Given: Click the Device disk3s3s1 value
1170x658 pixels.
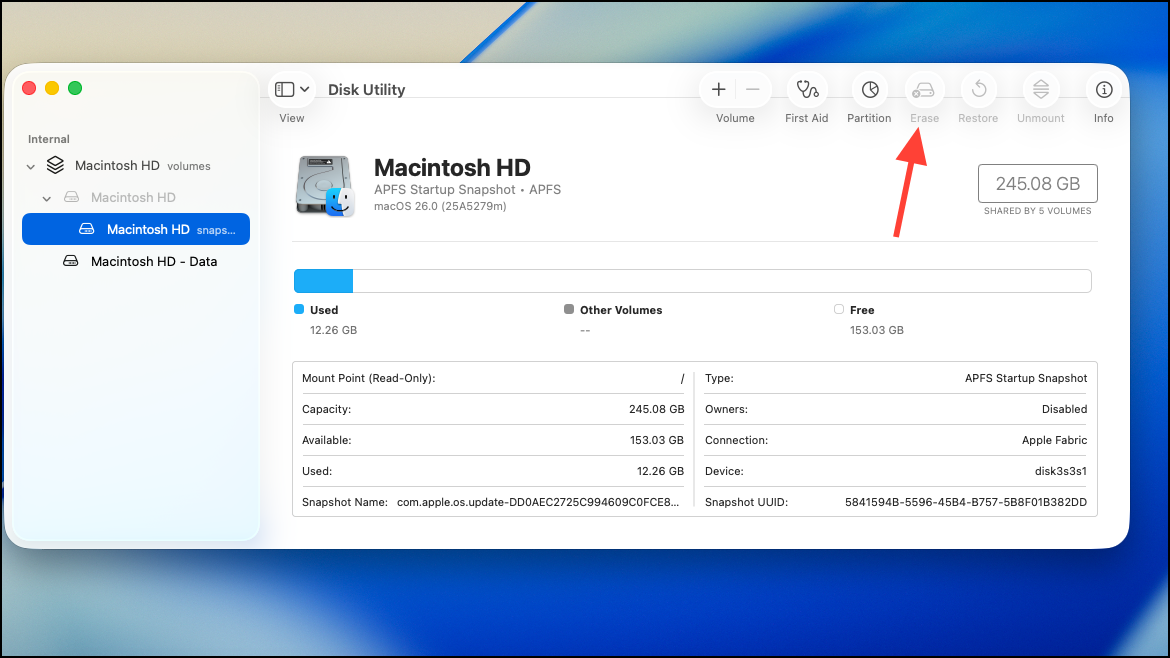Looking at the screenshot, I should tap(1060, 471).
